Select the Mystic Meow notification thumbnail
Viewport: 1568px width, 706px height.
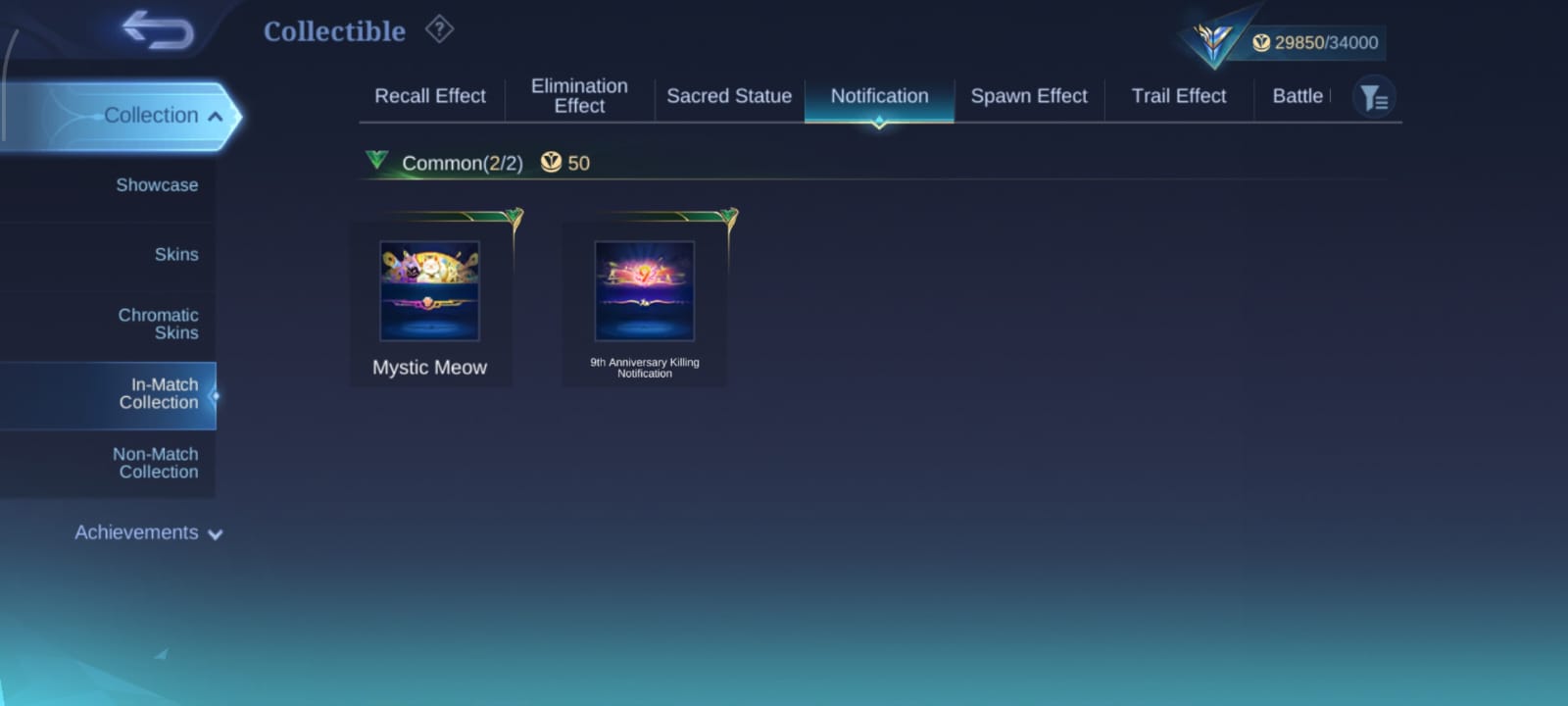(429, 291)
